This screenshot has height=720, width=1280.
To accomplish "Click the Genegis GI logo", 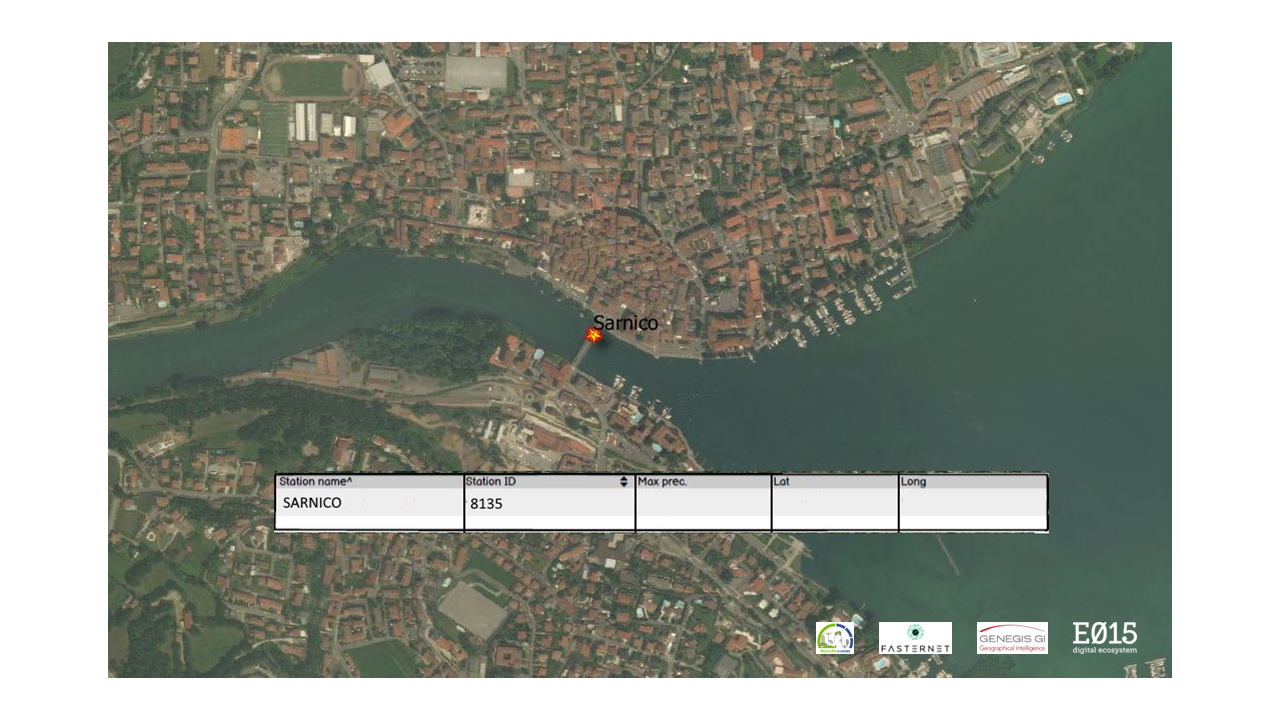I will [1012, 638].
